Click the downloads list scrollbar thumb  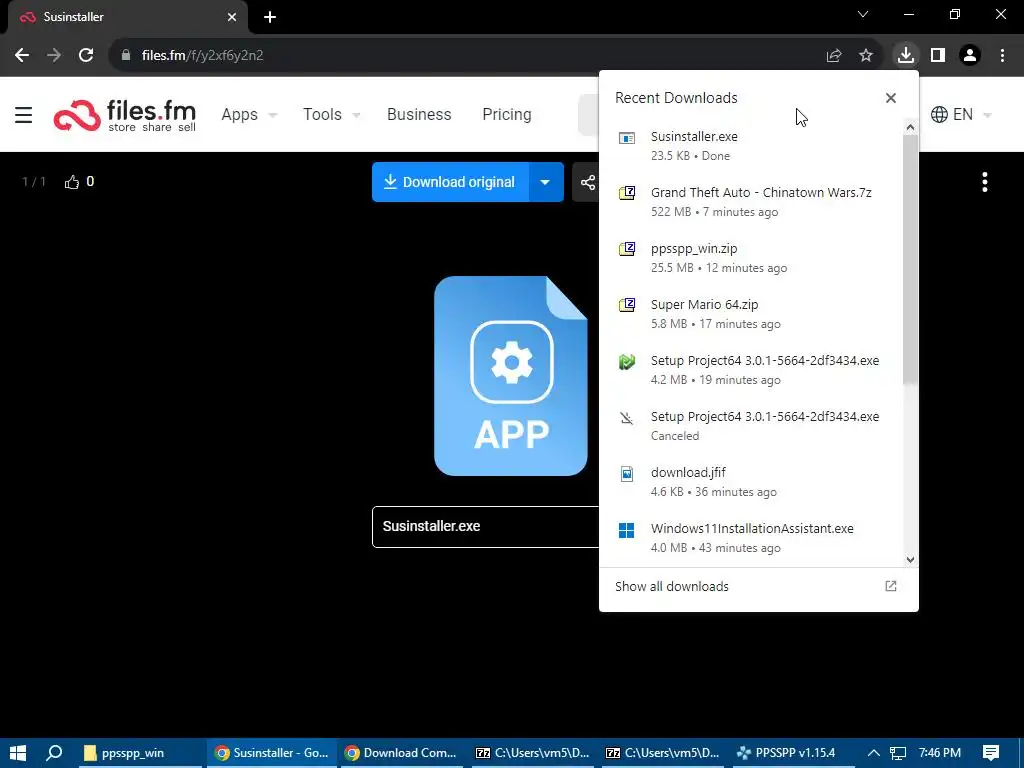pyautogui.click(x=910, y=260)
